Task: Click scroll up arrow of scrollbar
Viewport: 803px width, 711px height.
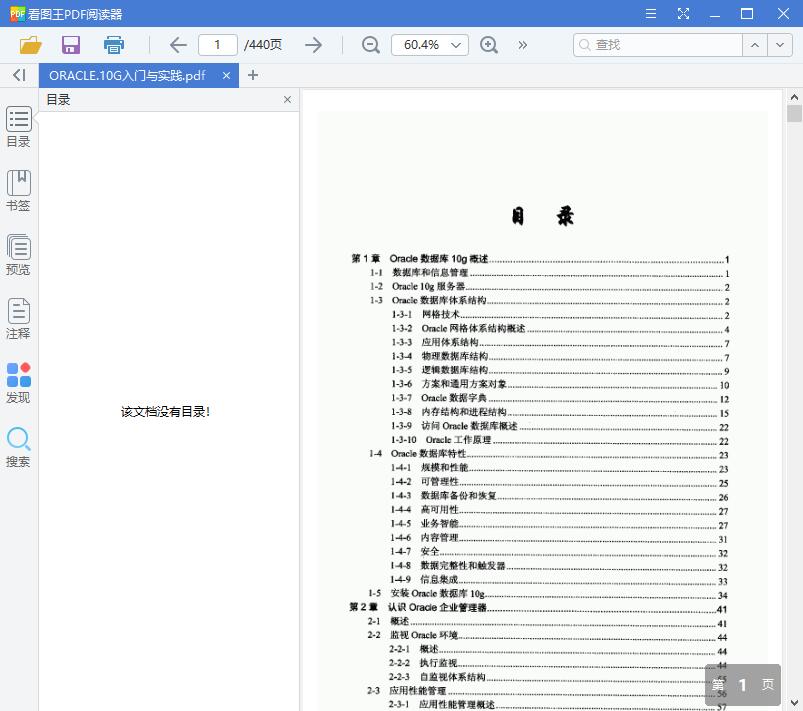Action: (794, 97)
